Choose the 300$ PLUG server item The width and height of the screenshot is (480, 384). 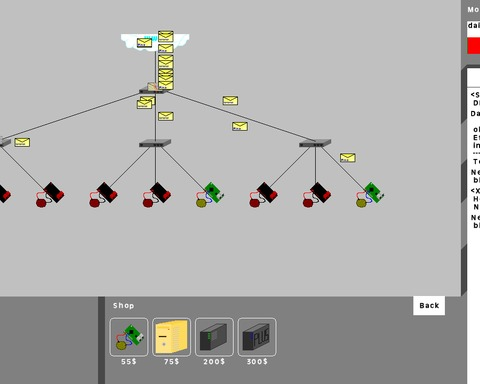pos(257,337)
